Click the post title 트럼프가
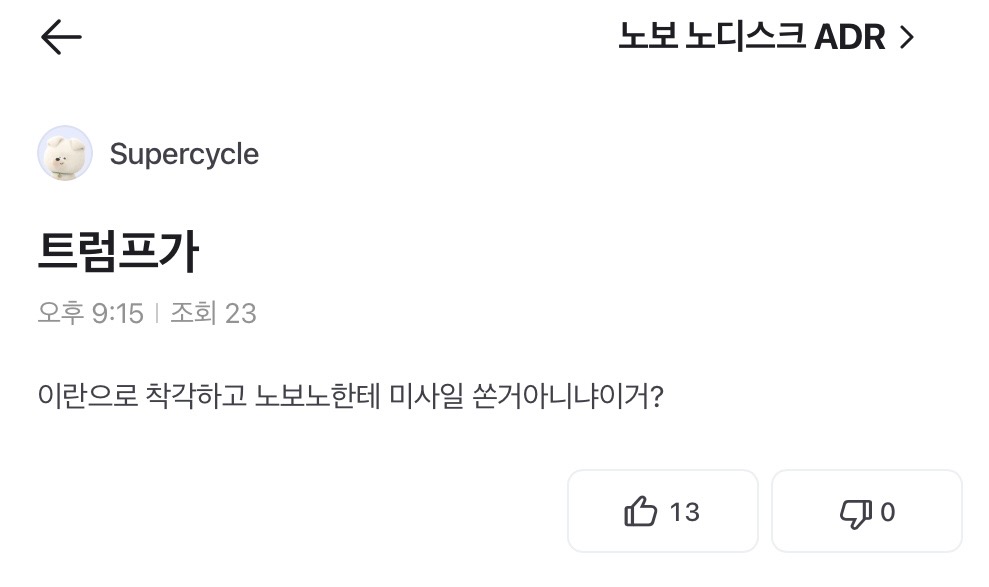Screen dimensions: 989x587 click(x=118, y=253)
